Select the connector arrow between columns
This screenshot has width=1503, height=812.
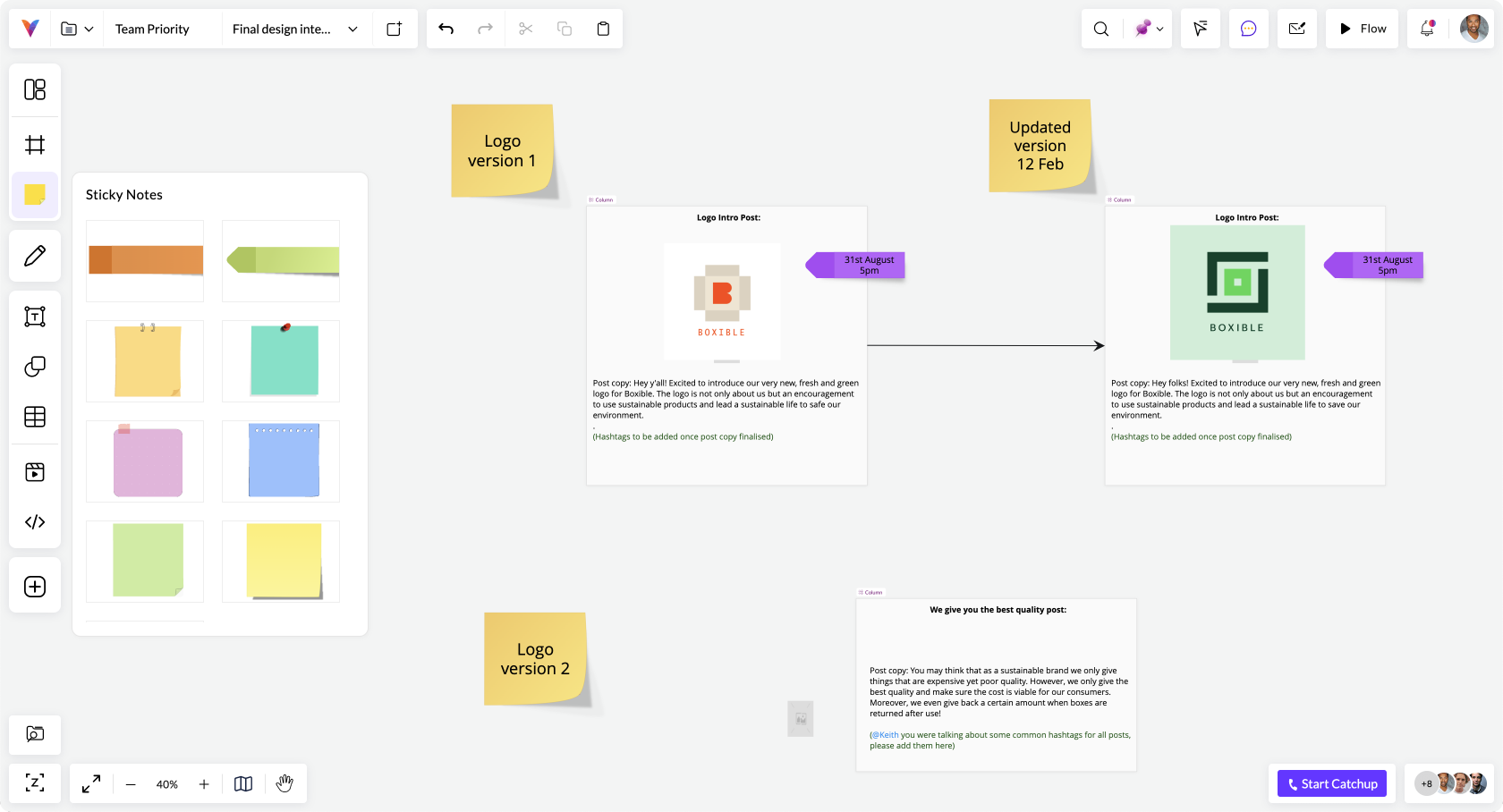click(986, 345)
